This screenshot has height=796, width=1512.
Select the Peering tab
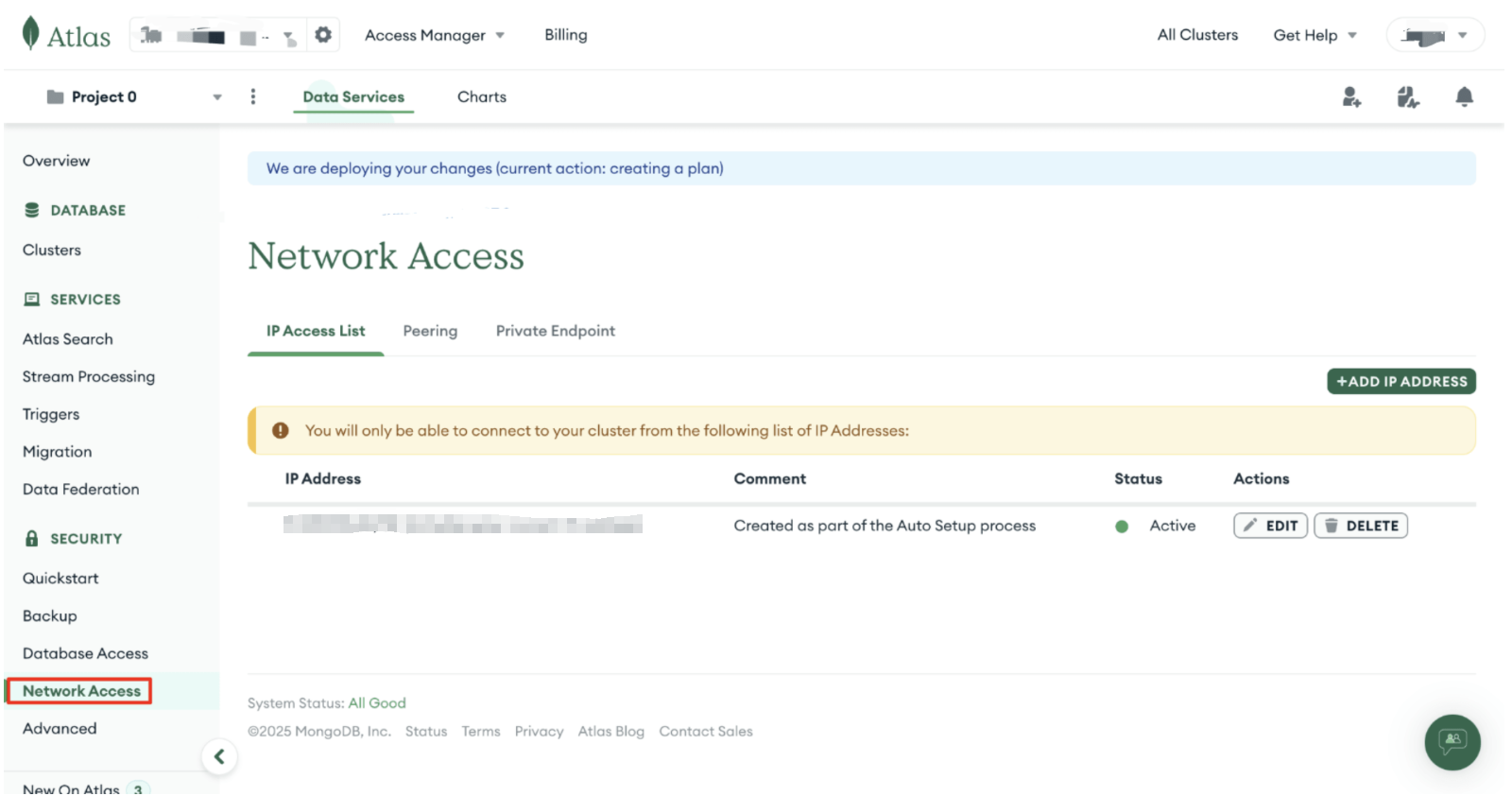point(430,331)
